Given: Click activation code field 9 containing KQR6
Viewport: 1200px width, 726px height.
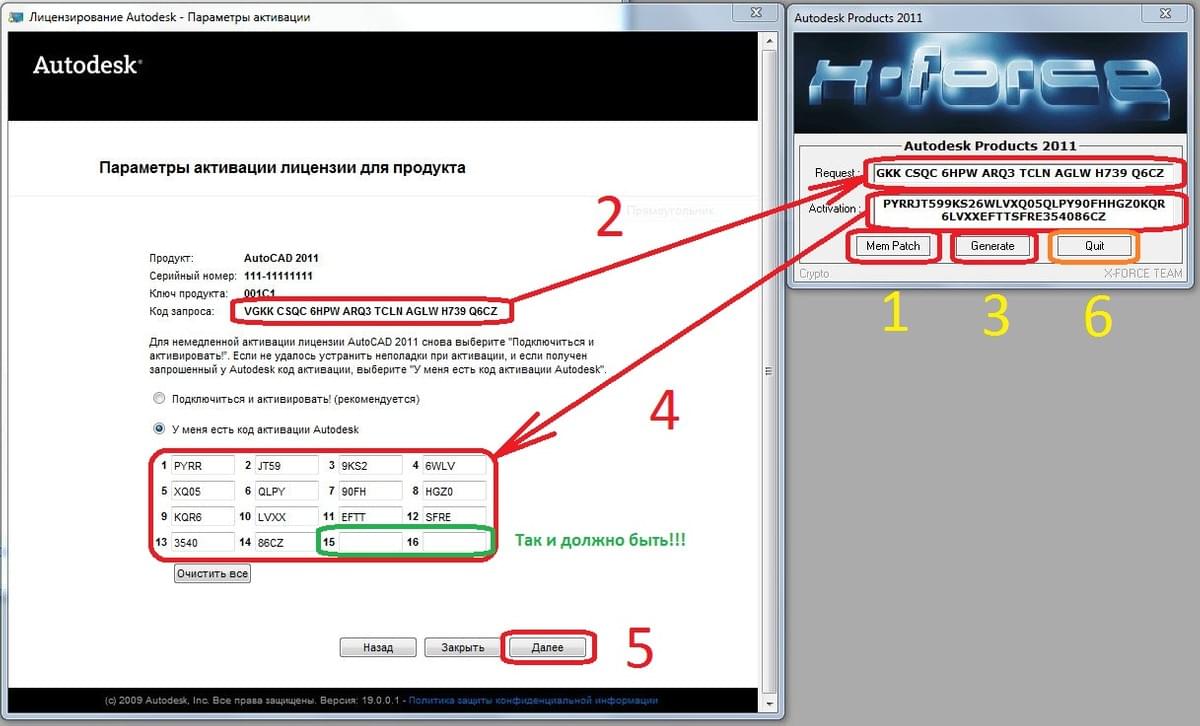Looking at the screenshot, I should coord(201,517).
